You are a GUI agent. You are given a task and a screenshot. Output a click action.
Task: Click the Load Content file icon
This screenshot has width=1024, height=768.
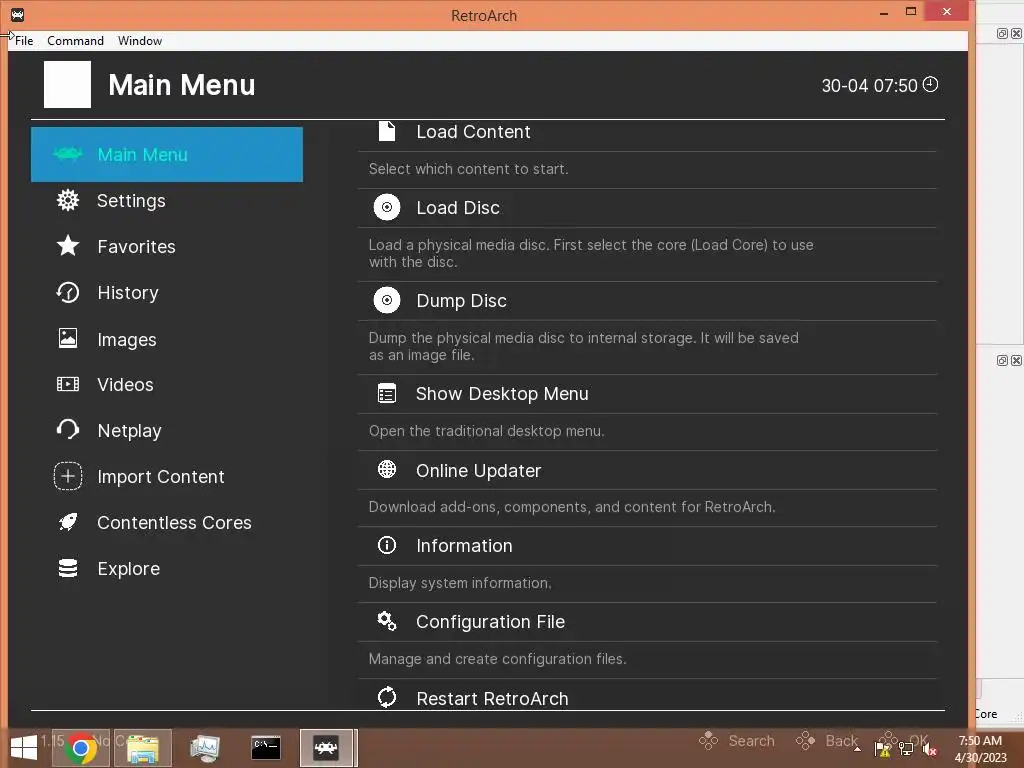click(x=387, y=131)
